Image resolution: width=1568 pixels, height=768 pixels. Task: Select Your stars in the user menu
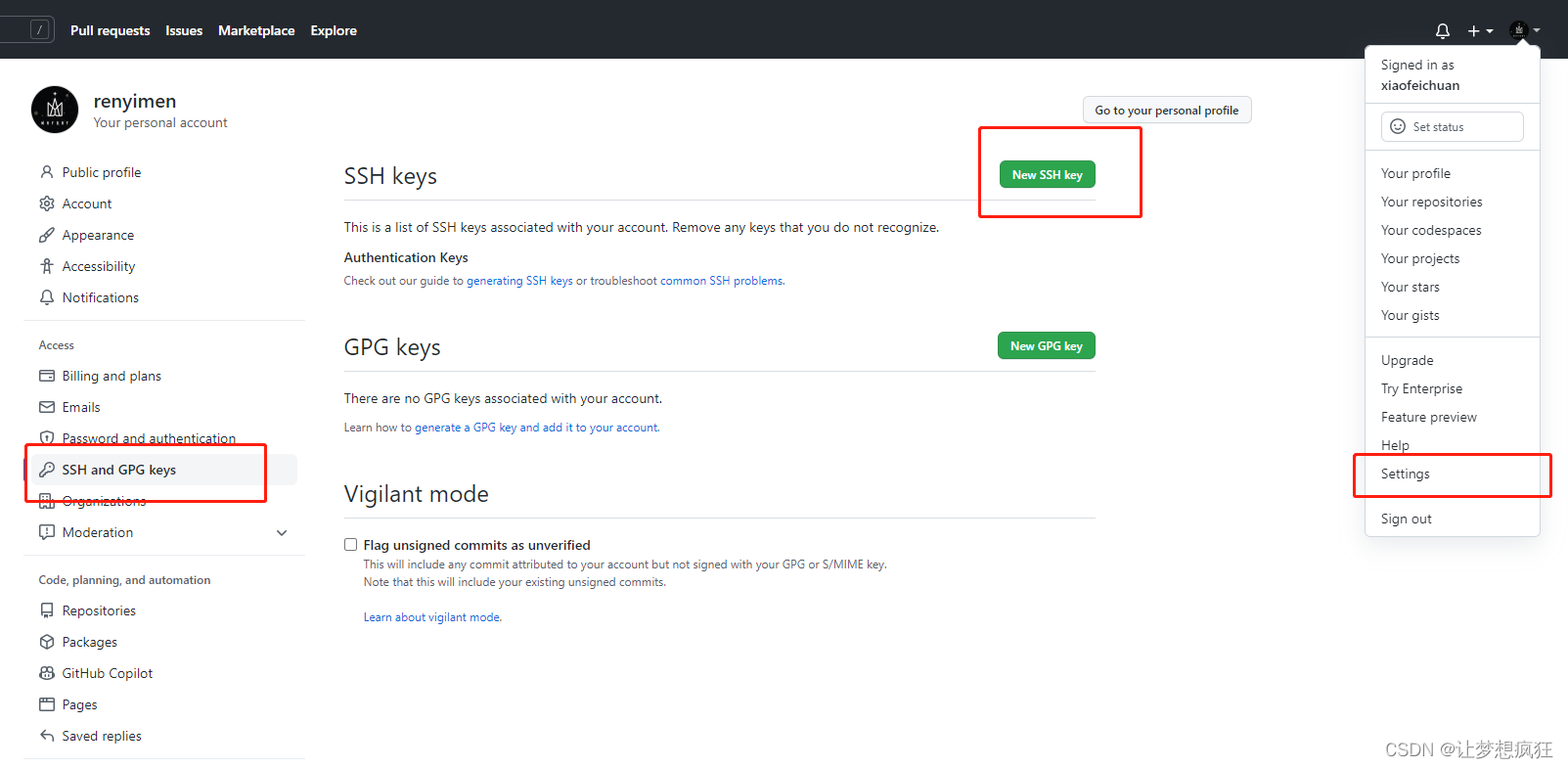click(1453, 287)
